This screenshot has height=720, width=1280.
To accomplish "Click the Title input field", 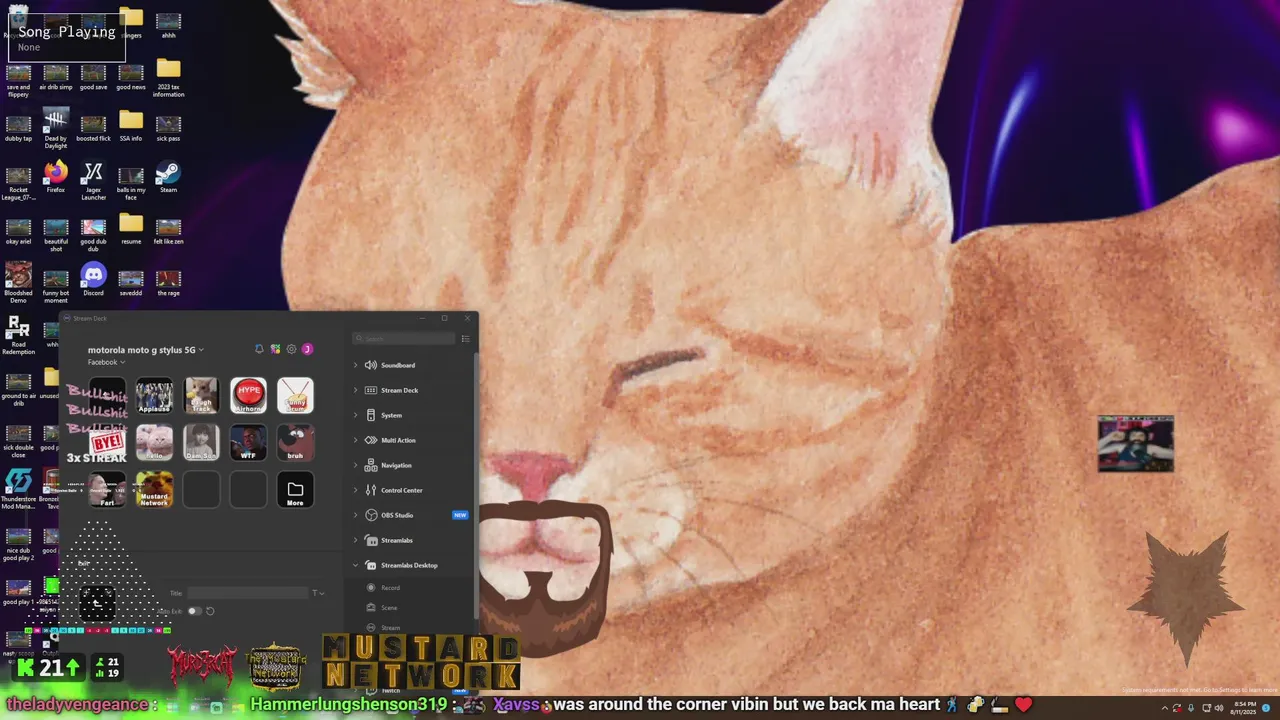I will tap(248, 593).
